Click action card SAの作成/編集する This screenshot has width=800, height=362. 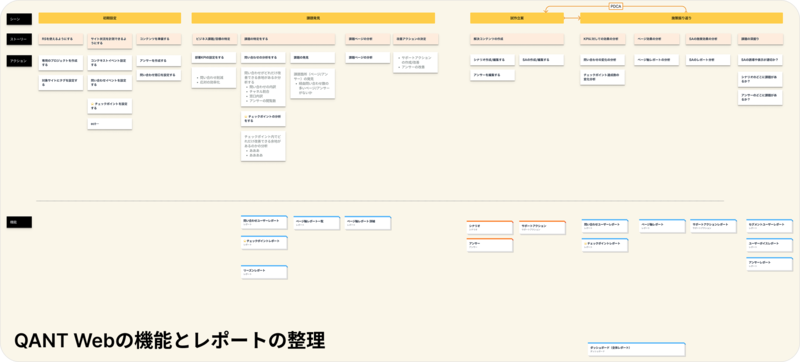point(541,60)
